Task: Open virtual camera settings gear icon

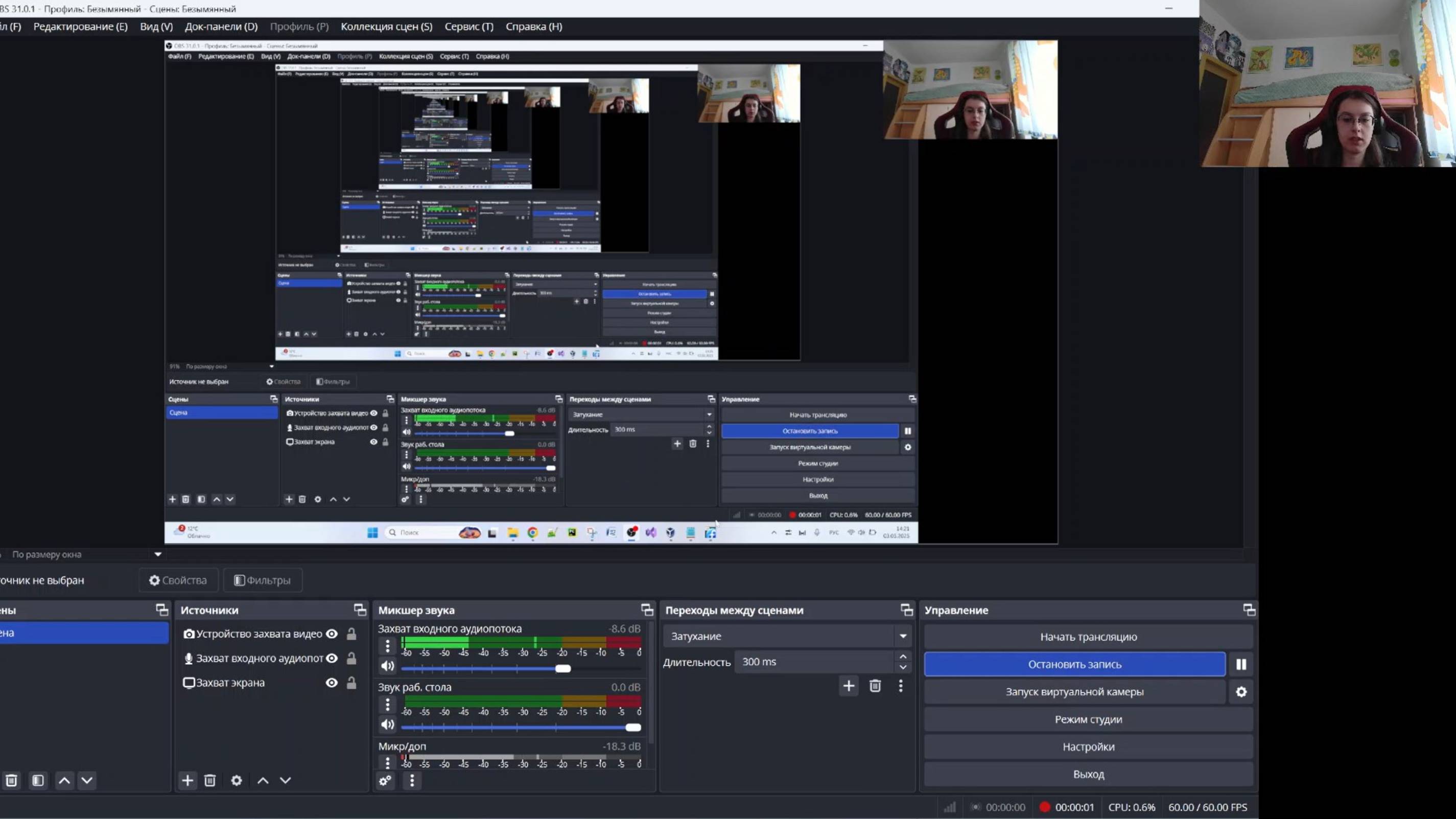Action: 1240,692
